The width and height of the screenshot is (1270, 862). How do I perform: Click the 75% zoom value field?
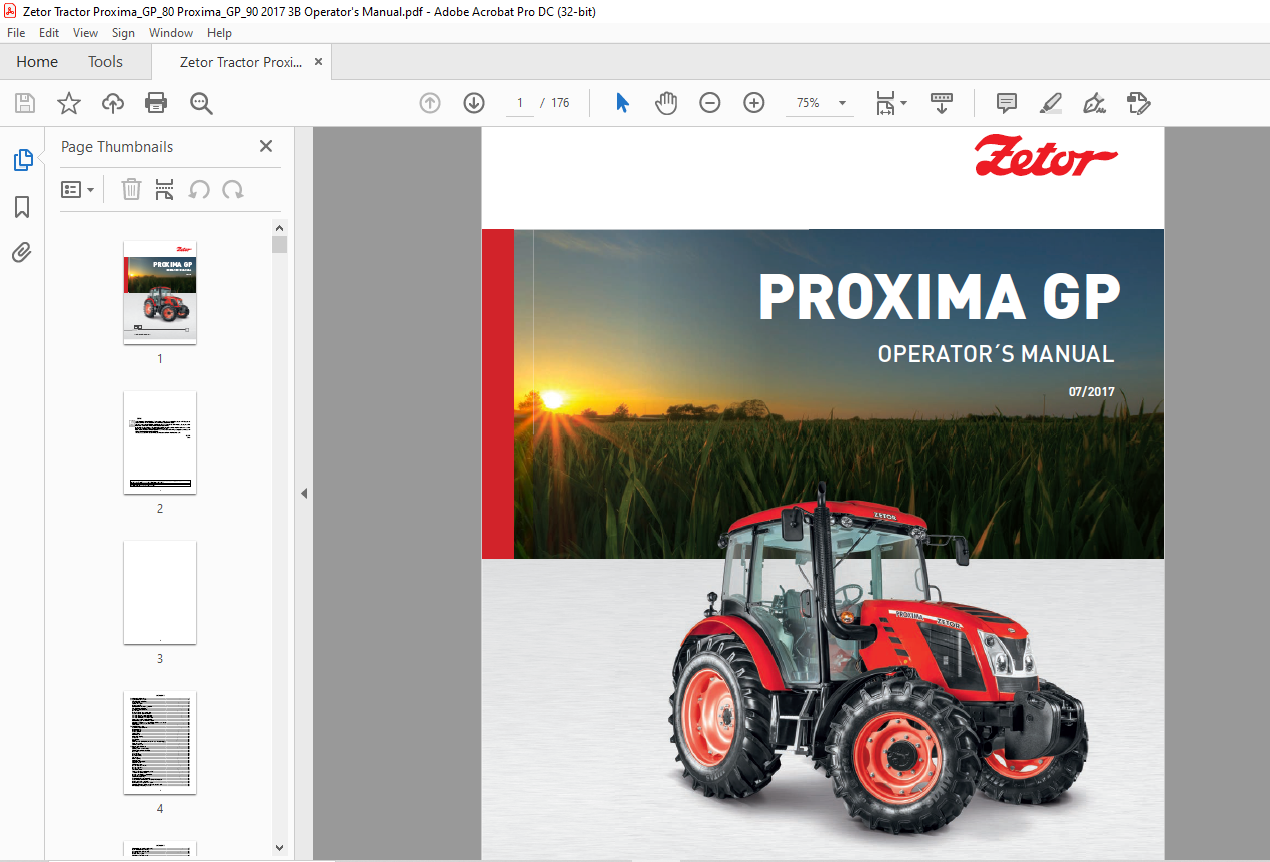click(x=807, y=103)
